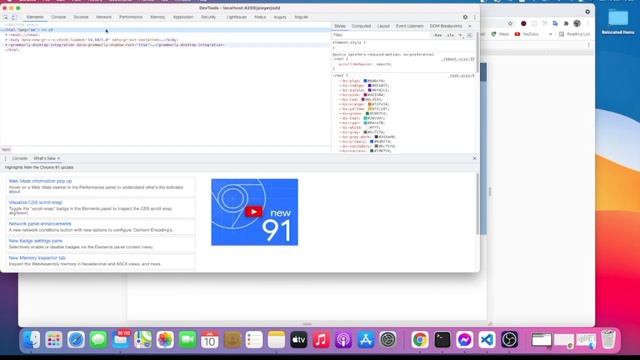Expand the body element node

point(6,40)
